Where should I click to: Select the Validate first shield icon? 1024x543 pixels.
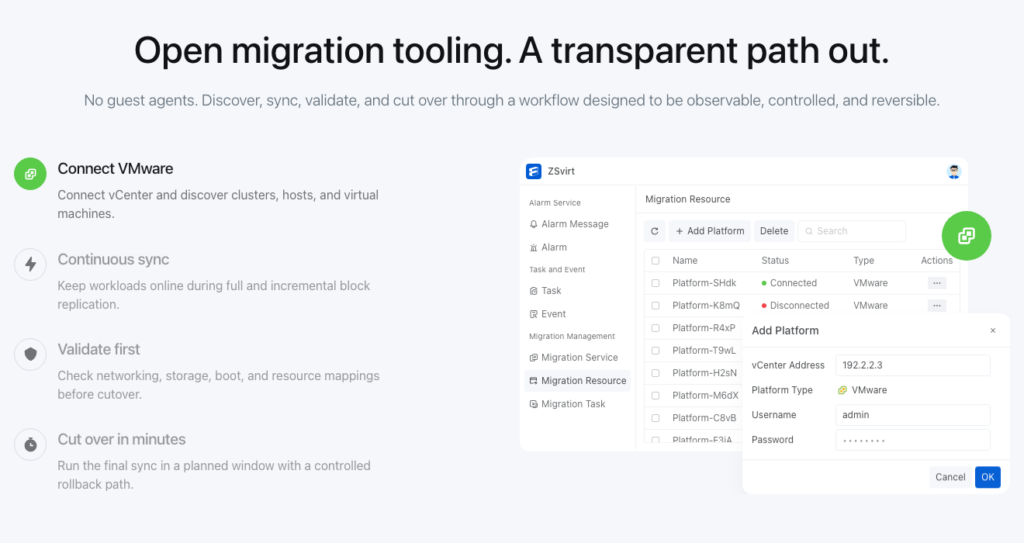pos(30,354)
